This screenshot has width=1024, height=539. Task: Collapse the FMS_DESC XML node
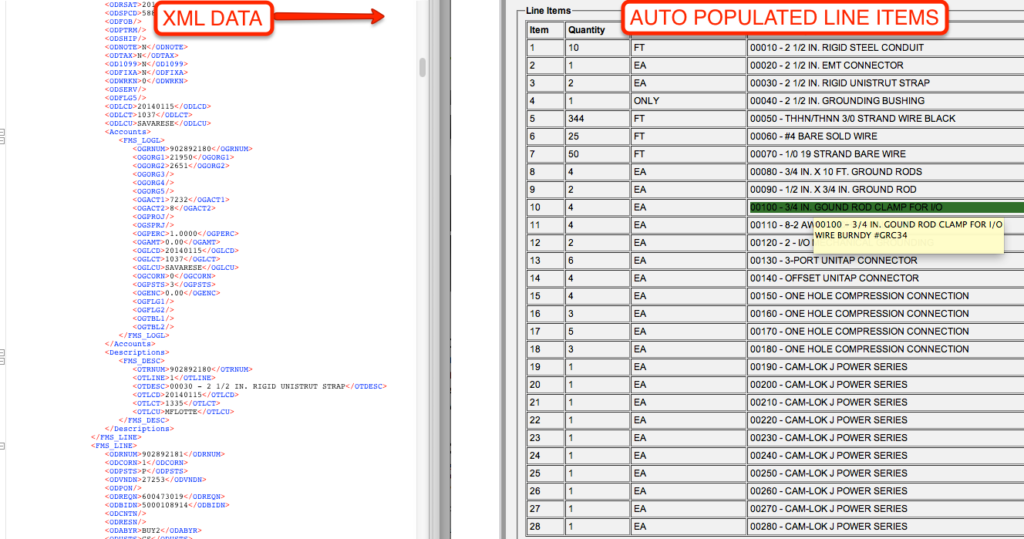[x=2, y=361]
